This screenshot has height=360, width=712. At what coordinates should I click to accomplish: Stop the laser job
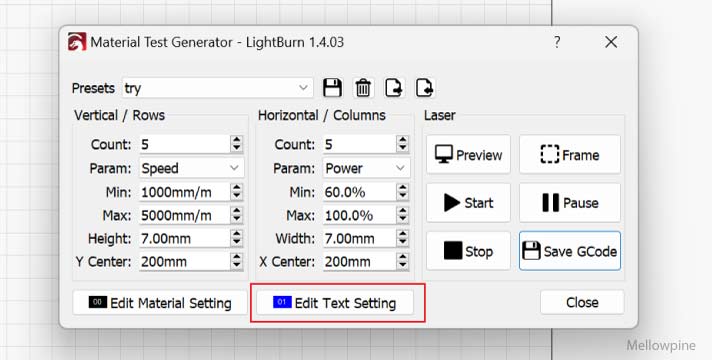coord(468,251)
